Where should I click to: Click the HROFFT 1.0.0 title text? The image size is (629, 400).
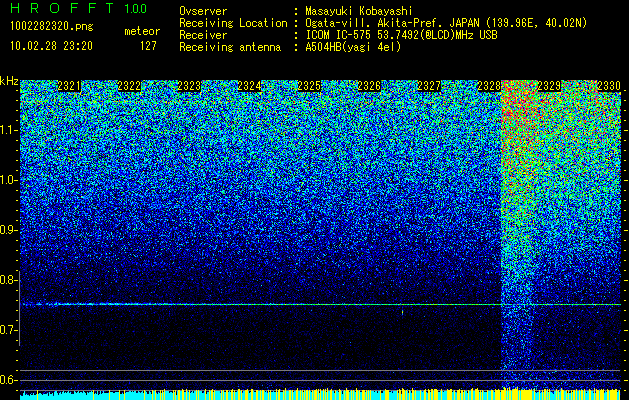(79, 8)
